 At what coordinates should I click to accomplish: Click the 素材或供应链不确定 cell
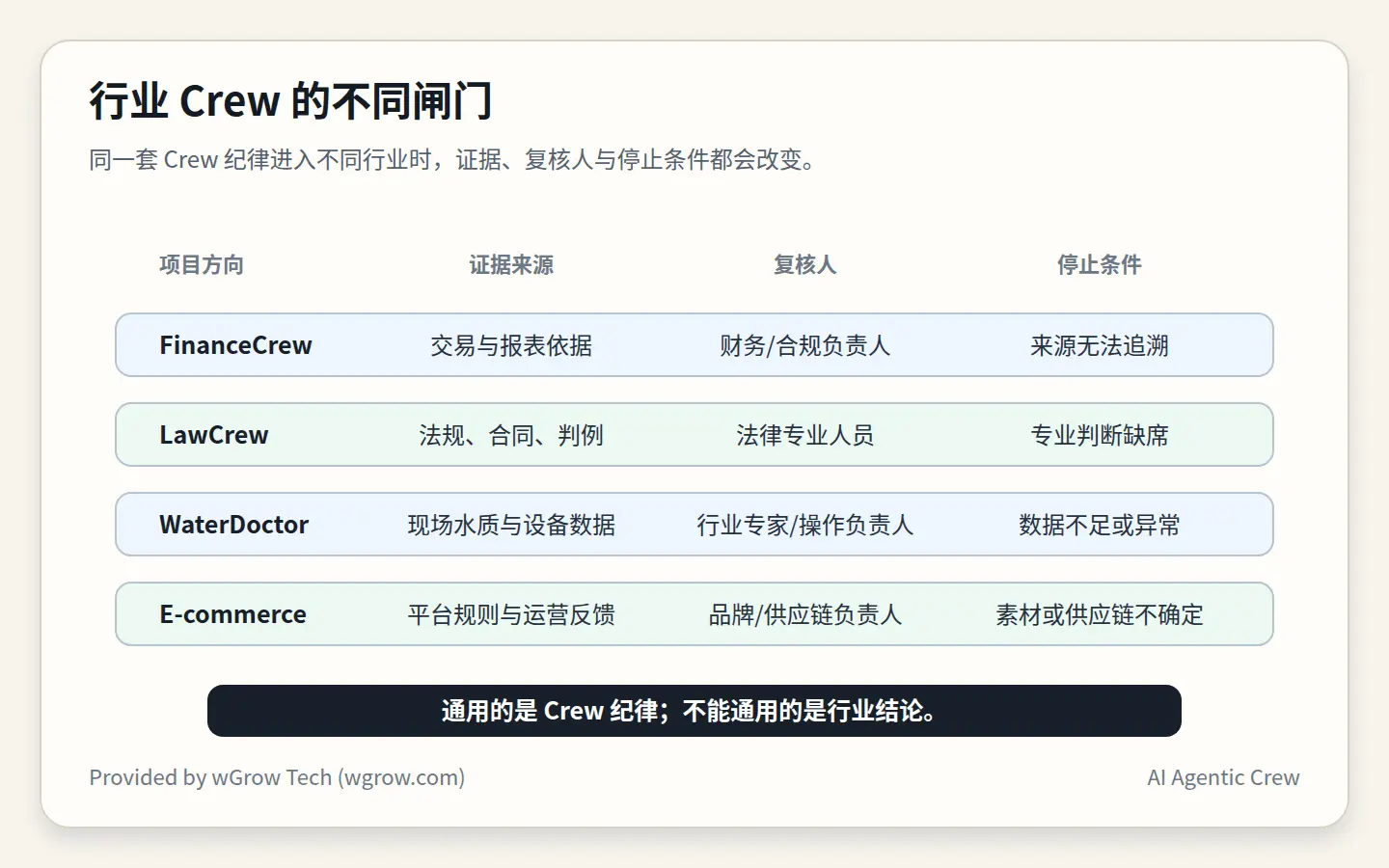[x=1100, y=614]
